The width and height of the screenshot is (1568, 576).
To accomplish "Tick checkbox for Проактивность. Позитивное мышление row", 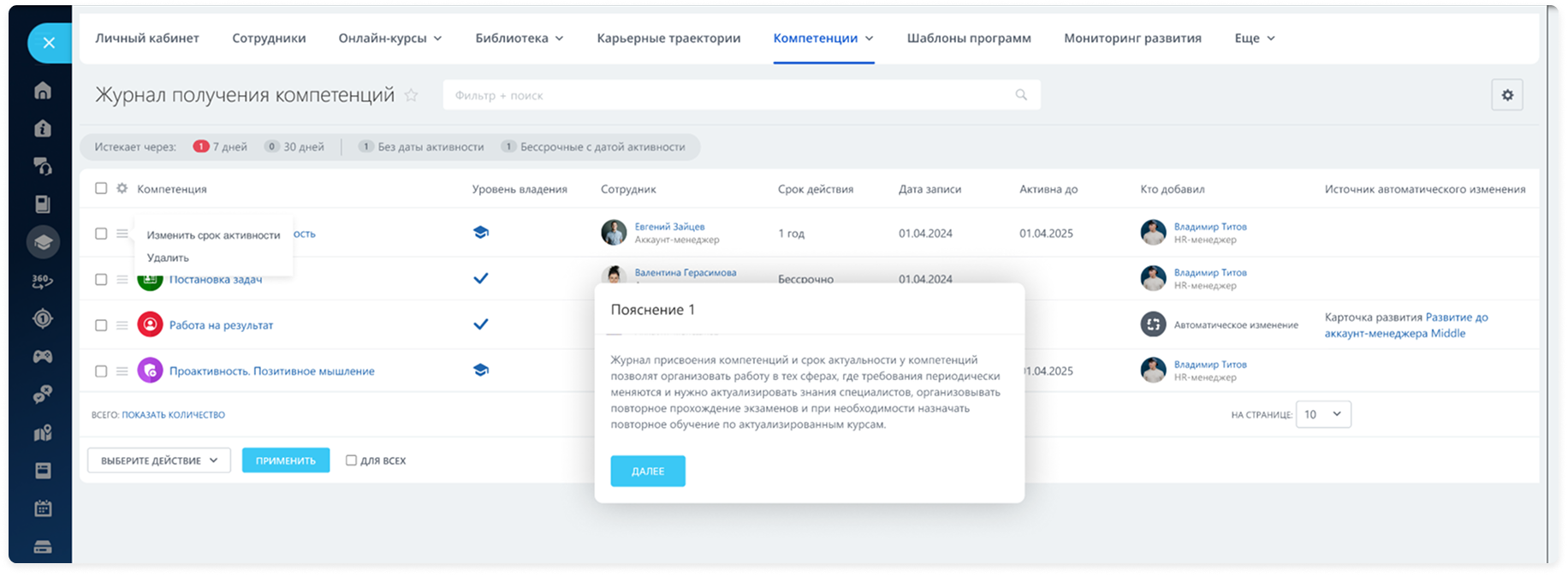I will pyautogui.click(x=101, y=371).
